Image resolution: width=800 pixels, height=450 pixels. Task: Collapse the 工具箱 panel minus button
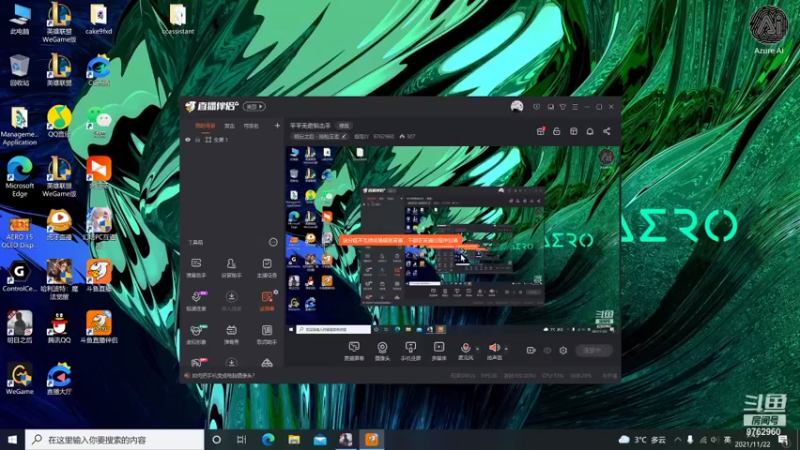click(x=273, y=242)
